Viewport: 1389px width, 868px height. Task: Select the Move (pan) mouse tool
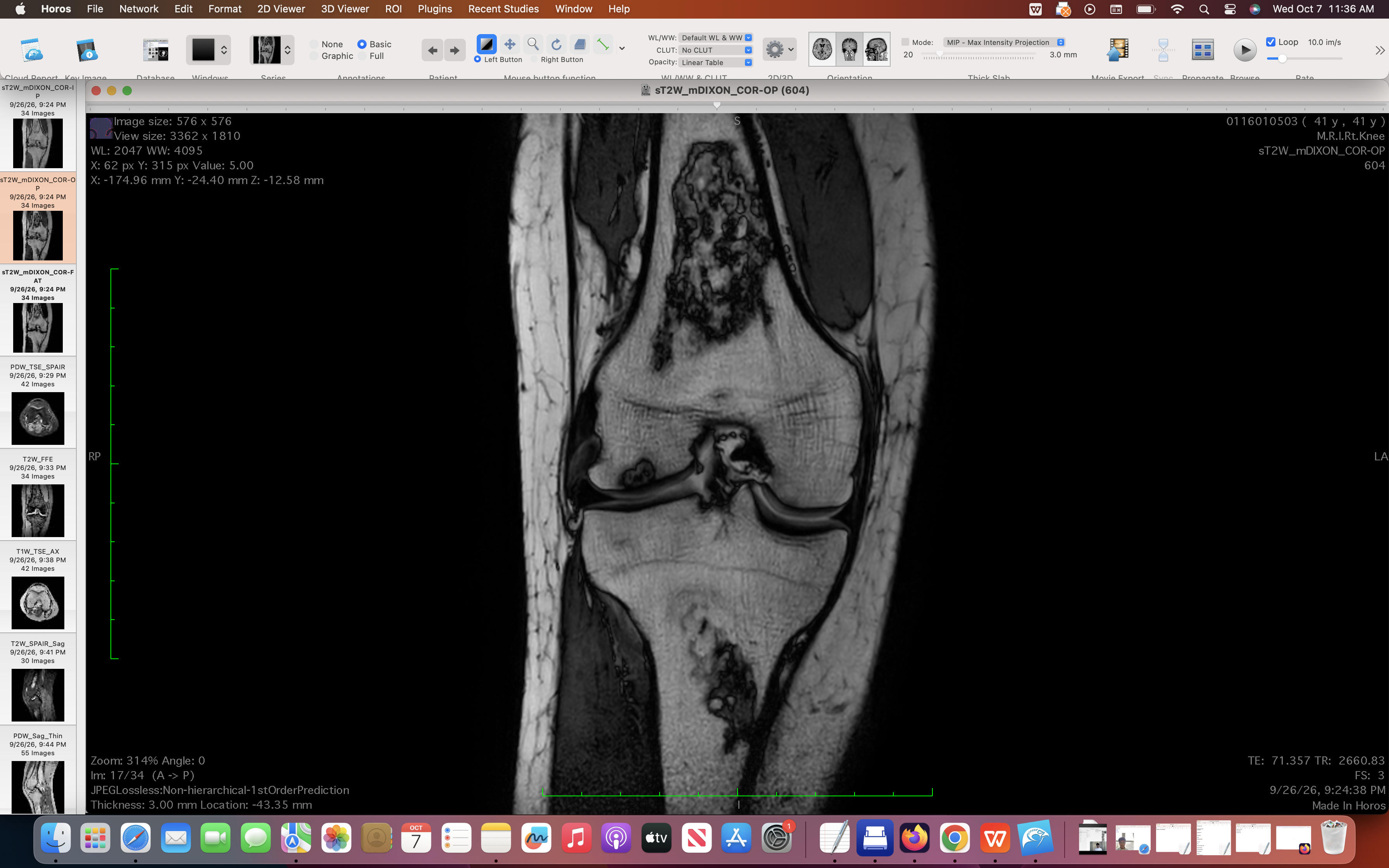pos(510,44)
